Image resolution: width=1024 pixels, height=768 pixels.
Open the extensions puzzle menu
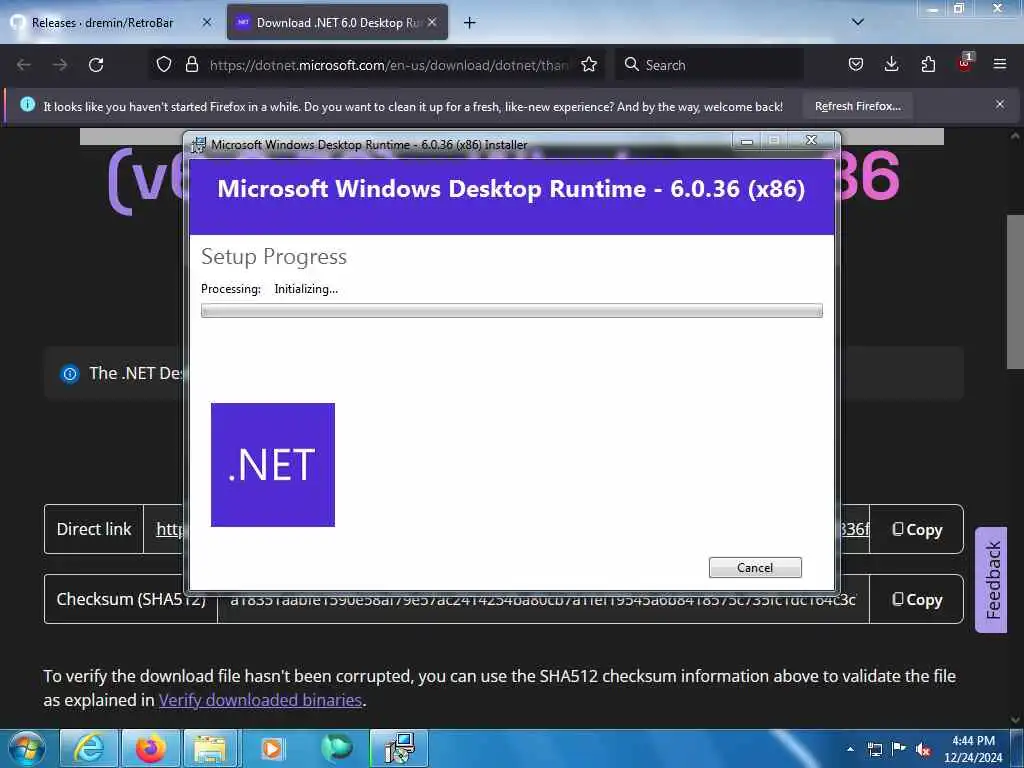click(x=928, y=65)
